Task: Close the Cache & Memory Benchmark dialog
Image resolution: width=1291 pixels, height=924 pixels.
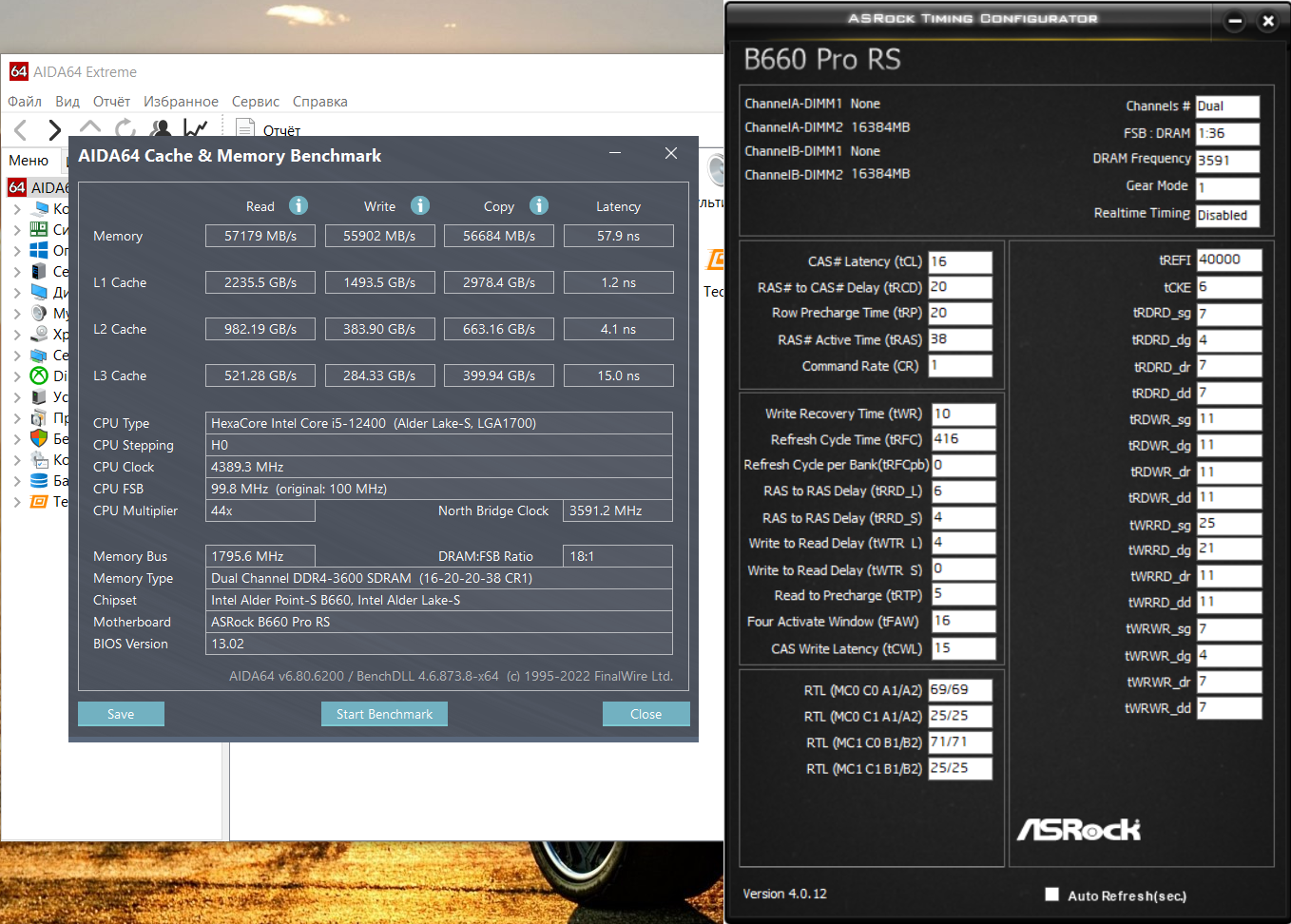Action: [x=671, y=153]
